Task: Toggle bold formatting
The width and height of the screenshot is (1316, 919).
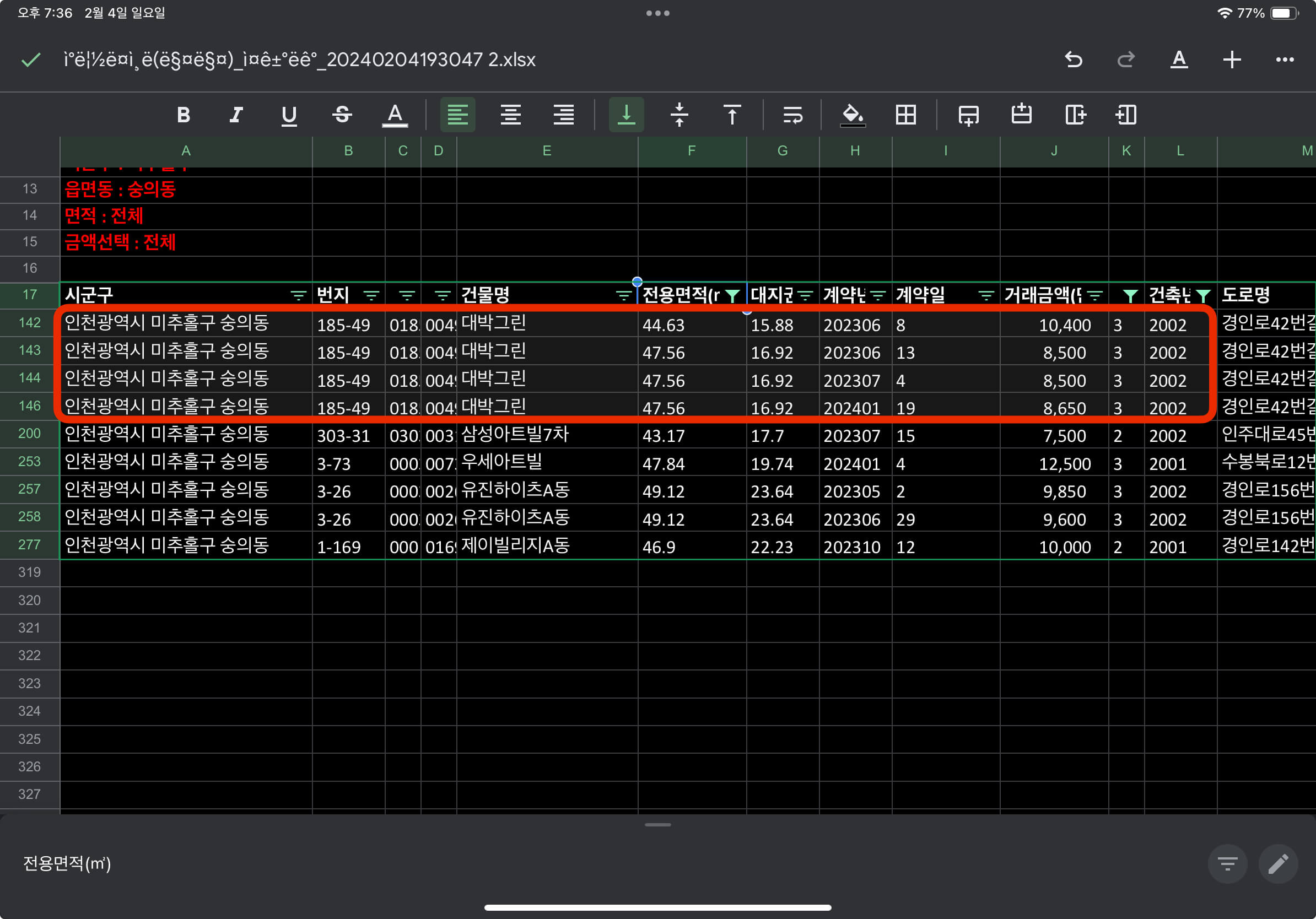Action: tap(184, 115)
